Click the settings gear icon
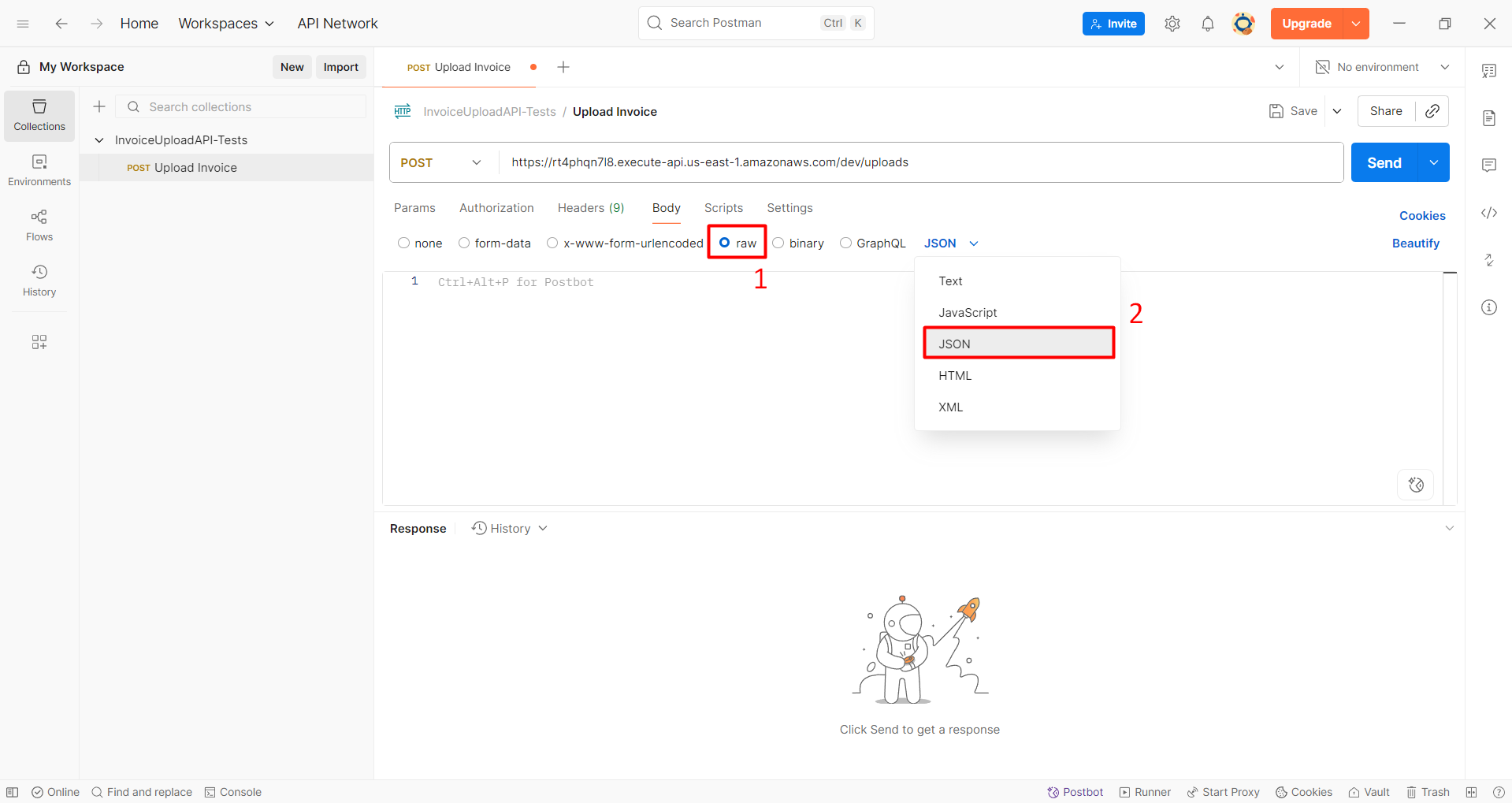The width and height of the screenshot is (1512, 803). point(1172,24)
